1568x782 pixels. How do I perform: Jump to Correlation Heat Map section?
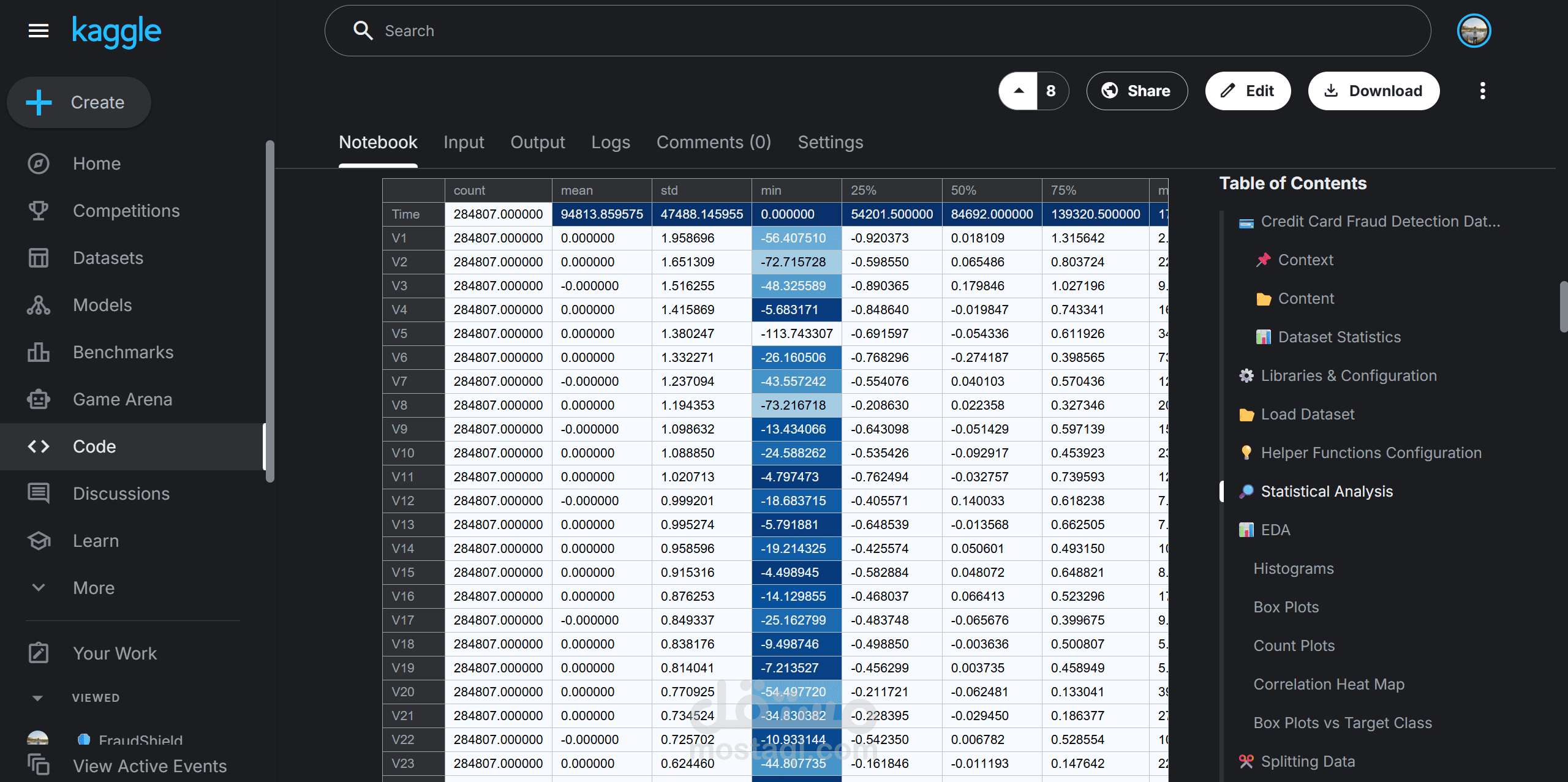(1329, 684)
